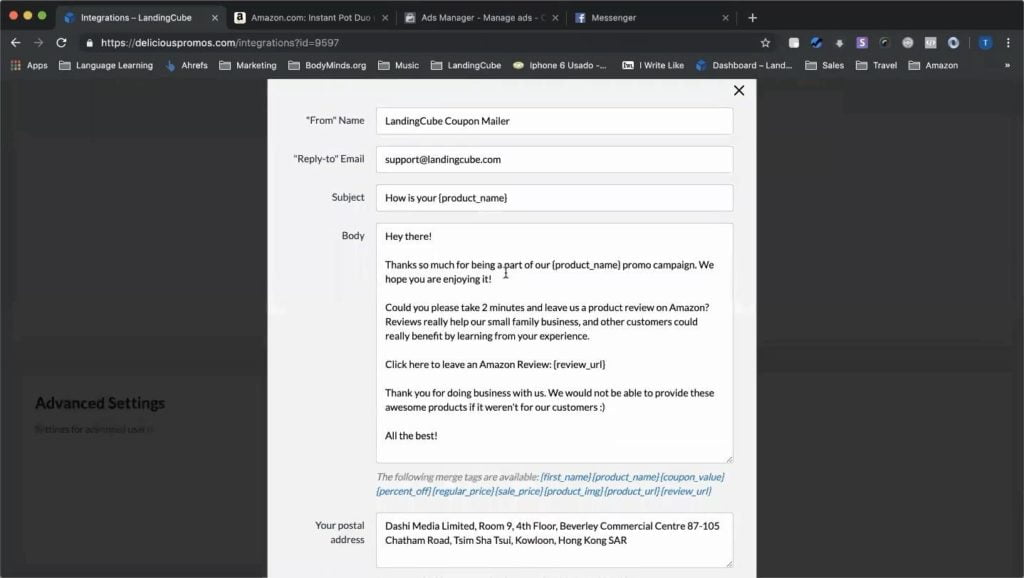
Task: Select the Integrations – LandingCube tab
Action: [136, 18]
